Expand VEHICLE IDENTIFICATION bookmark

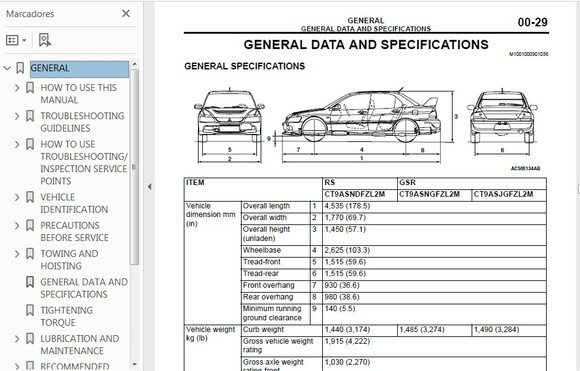click(17, 197)
